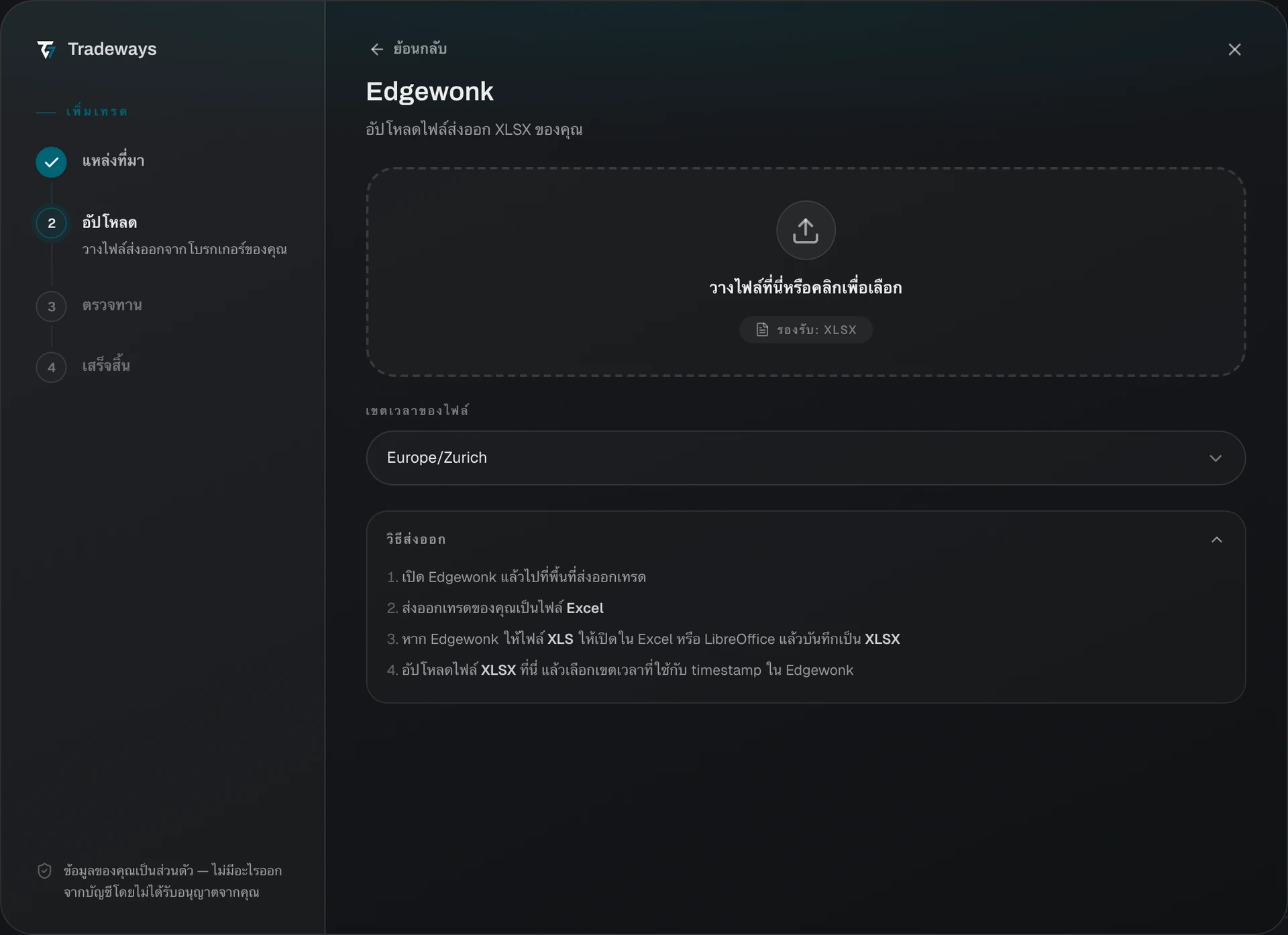Click step 2 circle for อัปโหลด
The height and width of the screenshot is (935, 1288).
(x=52, y=223)
